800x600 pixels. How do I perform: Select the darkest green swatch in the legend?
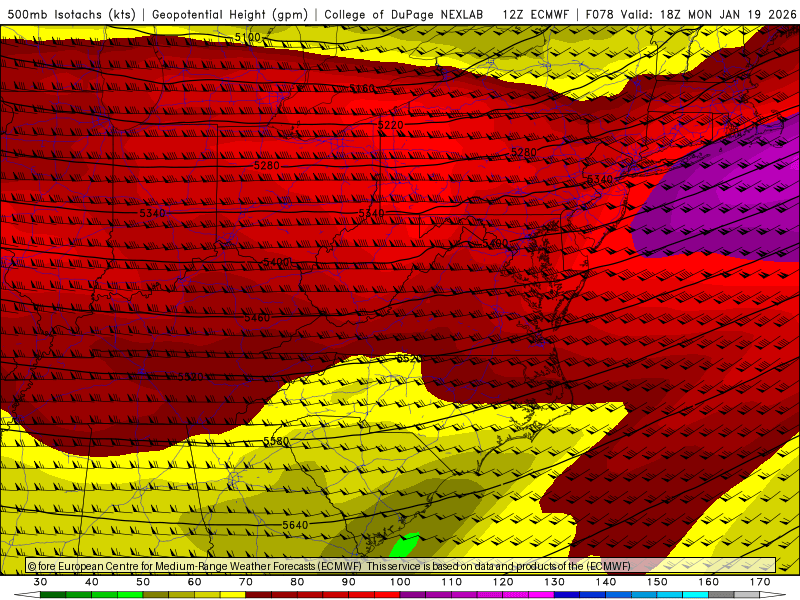[53, 595]
